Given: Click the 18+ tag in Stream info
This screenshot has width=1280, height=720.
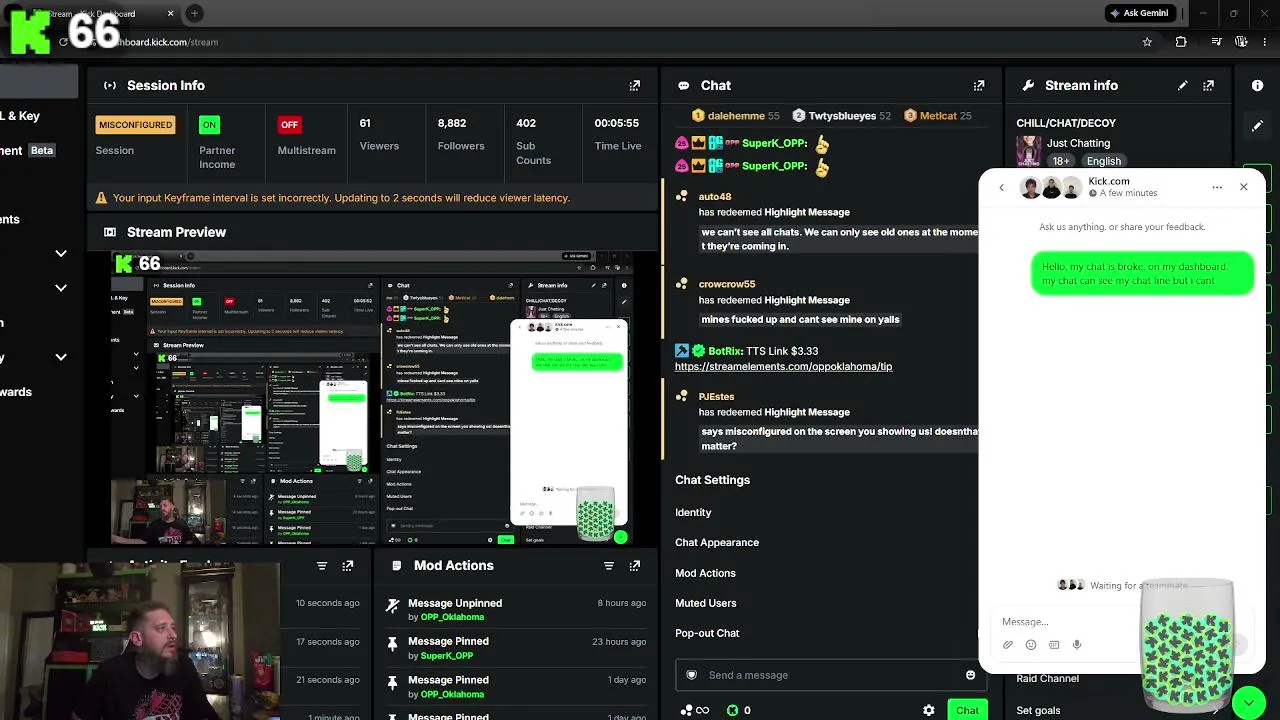Looking at the screenshot, I should pyautogui.click(x=1061, y=161).
